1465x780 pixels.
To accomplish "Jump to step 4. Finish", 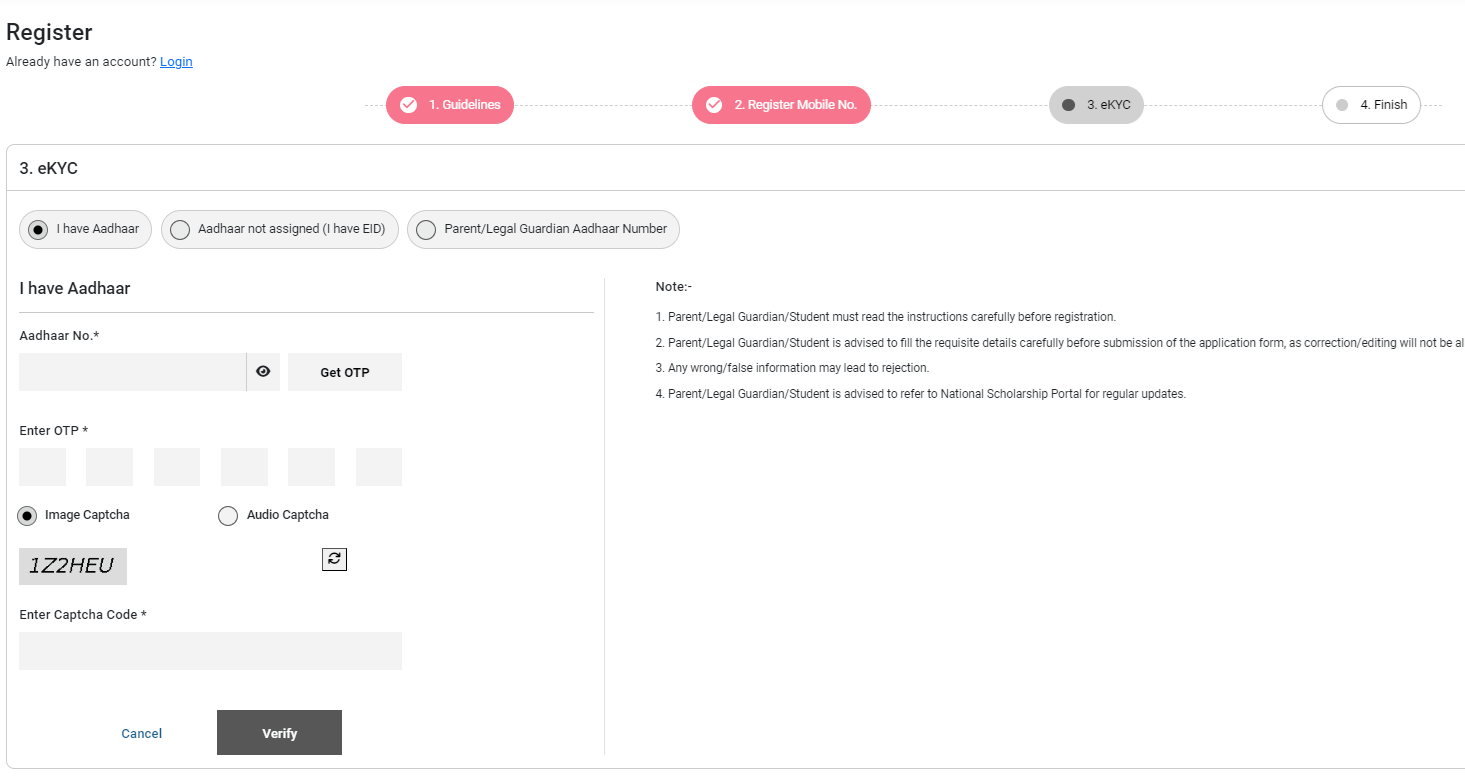I will pyautogui.click(x=1371, y=105).
